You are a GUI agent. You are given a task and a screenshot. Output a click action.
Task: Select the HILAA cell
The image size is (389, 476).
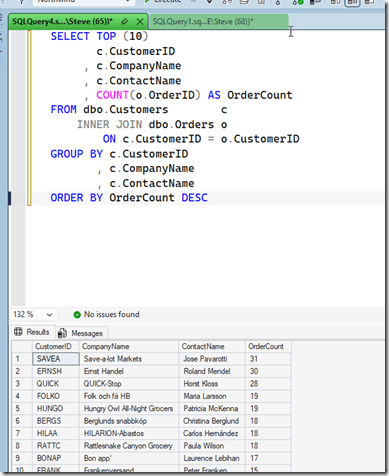point(56,433)
